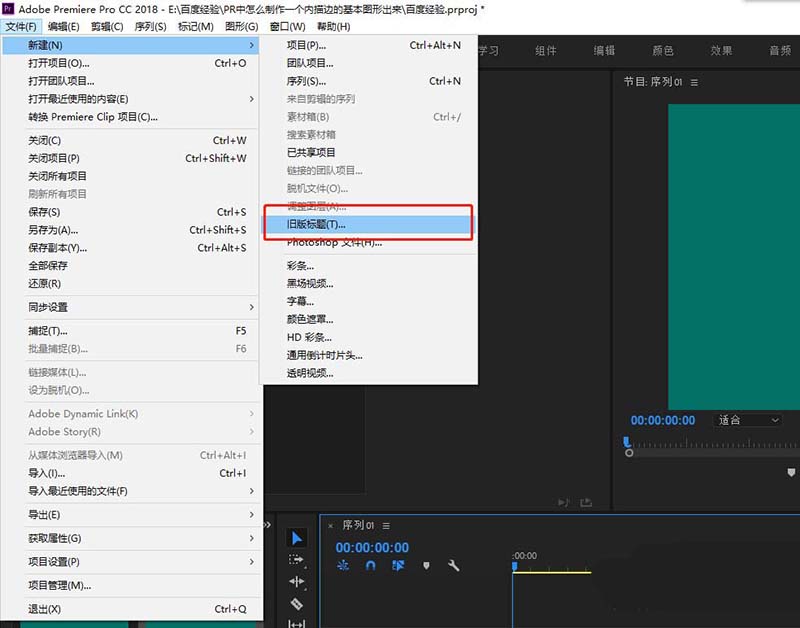Expand the Adobe Dynamic Link(K) submenu
The width and height of the screenshot is (800, 628).
coord(252,414)
